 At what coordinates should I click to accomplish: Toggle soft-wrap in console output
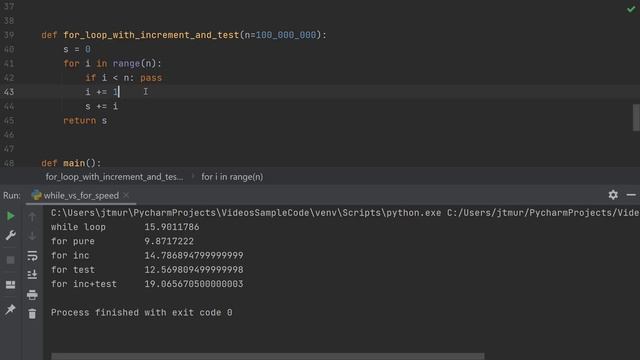(32, 256)
